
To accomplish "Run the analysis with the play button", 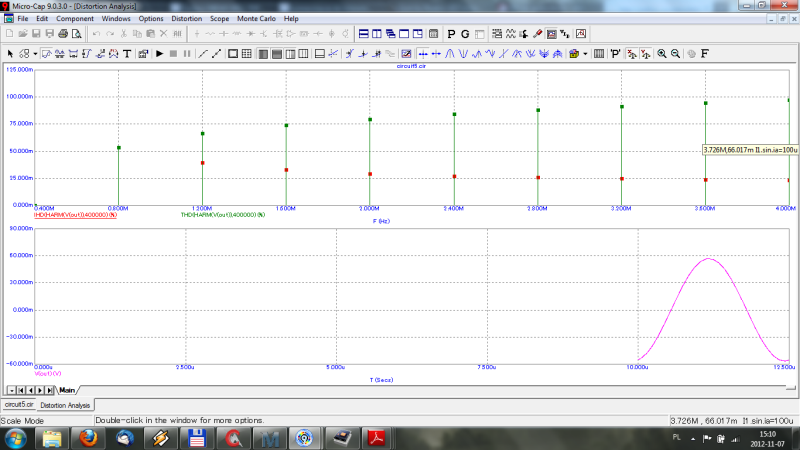I will click(159, 54).
